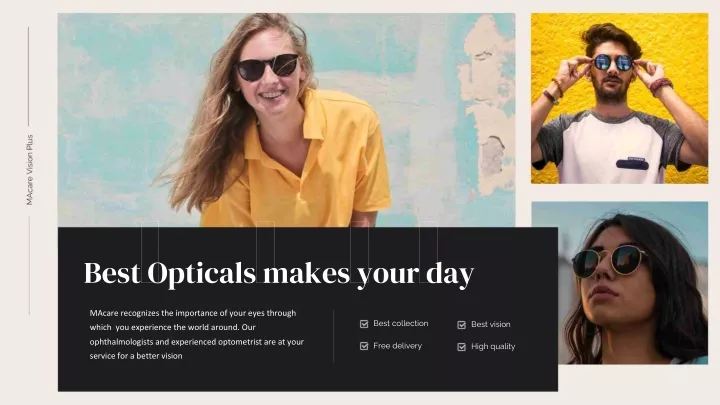Click the 'High quality' label text

coord(493,347)
